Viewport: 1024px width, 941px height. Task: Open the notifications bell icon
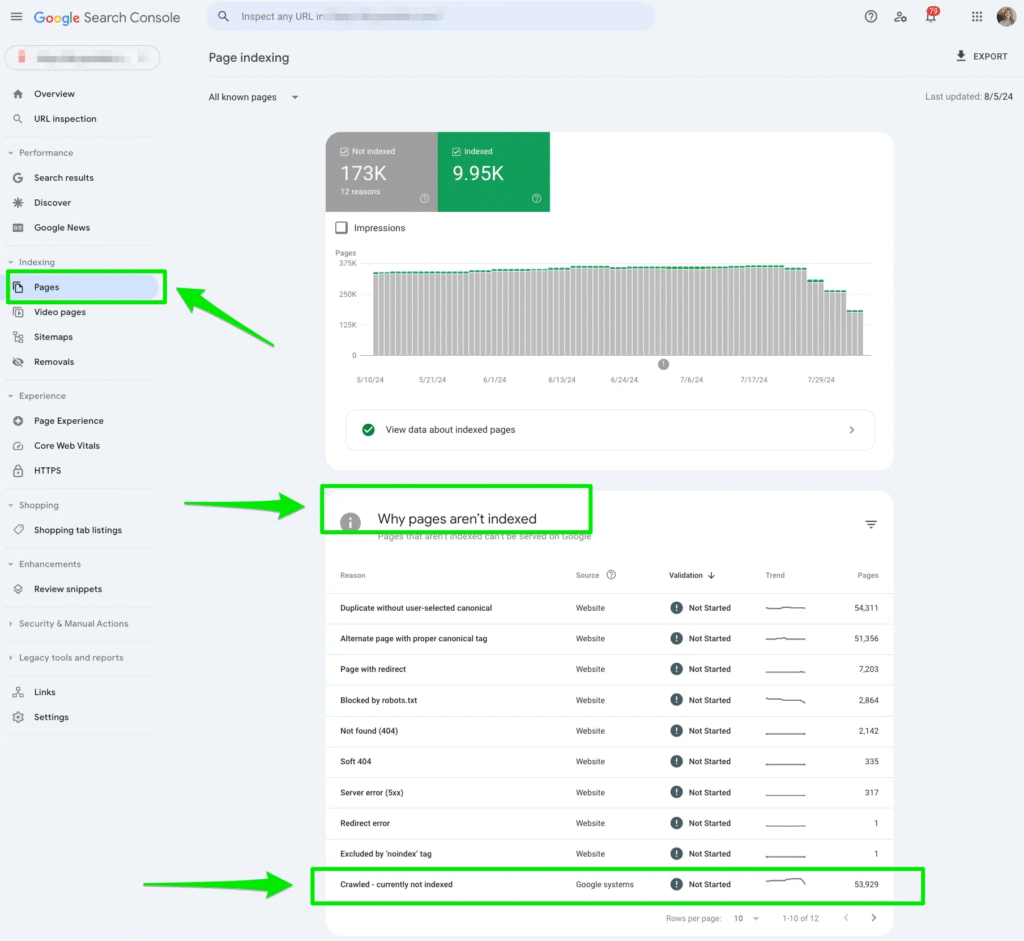931,17
